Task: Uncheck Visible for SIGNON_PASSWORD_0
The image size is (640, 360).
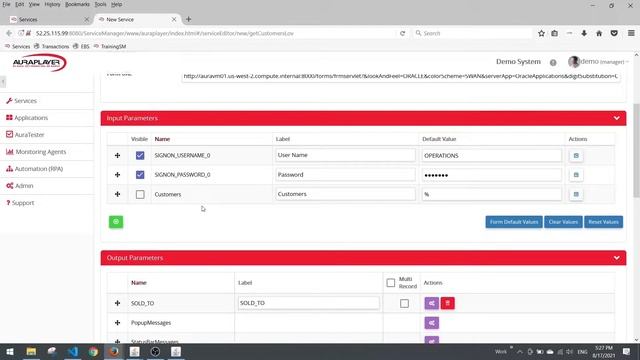Action: coord(140,175)
